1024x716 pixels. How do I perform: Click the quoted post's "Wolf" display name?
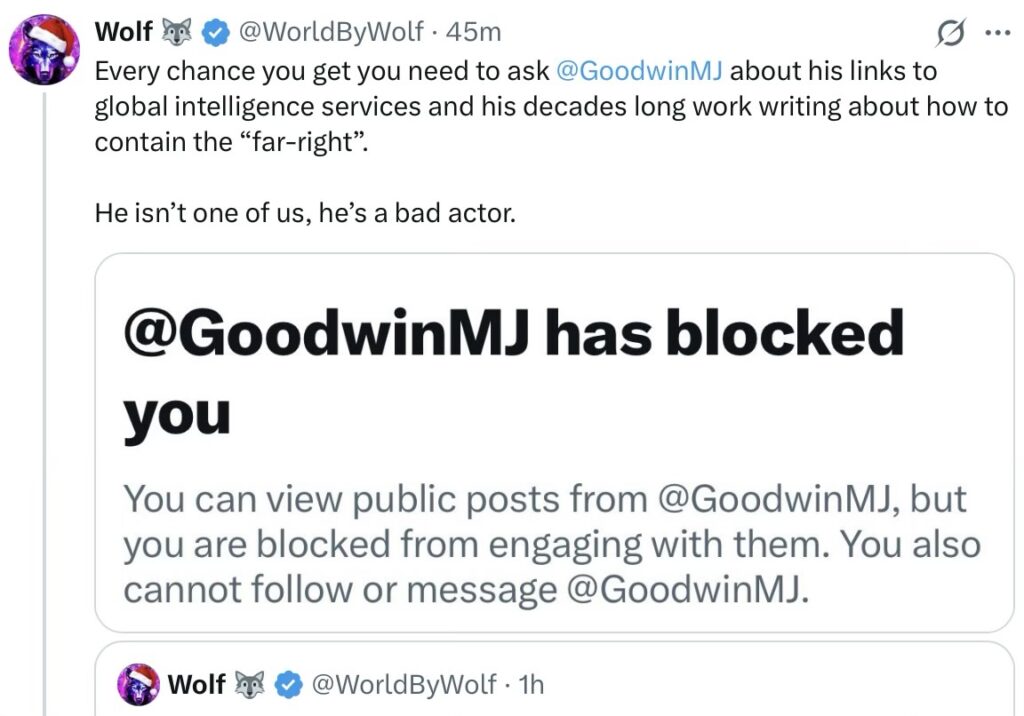(x=196, y=685)
